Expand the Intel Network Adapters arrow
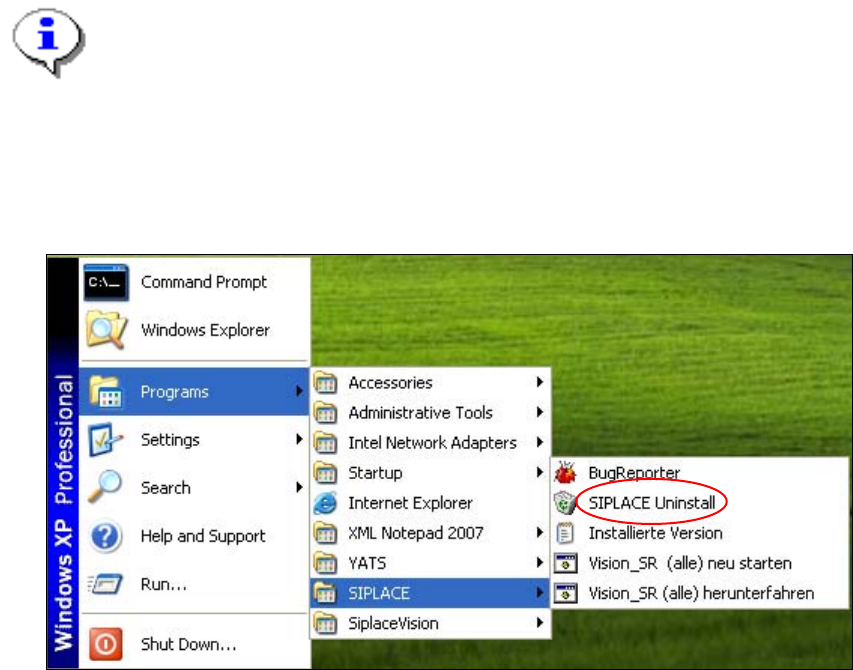The height and width of the screenshot is (670, 853). point(540,442)
